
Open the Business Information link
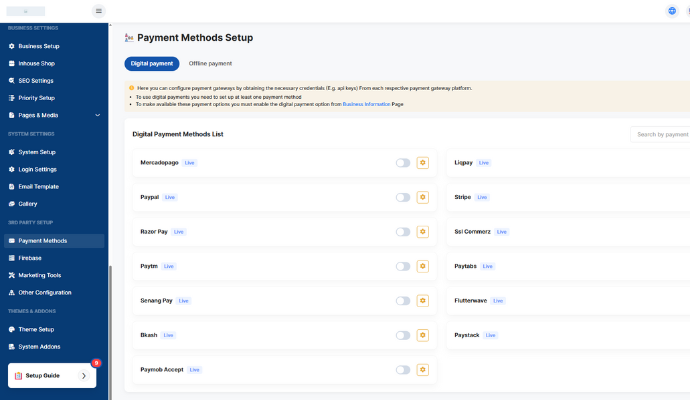(367, 104)
